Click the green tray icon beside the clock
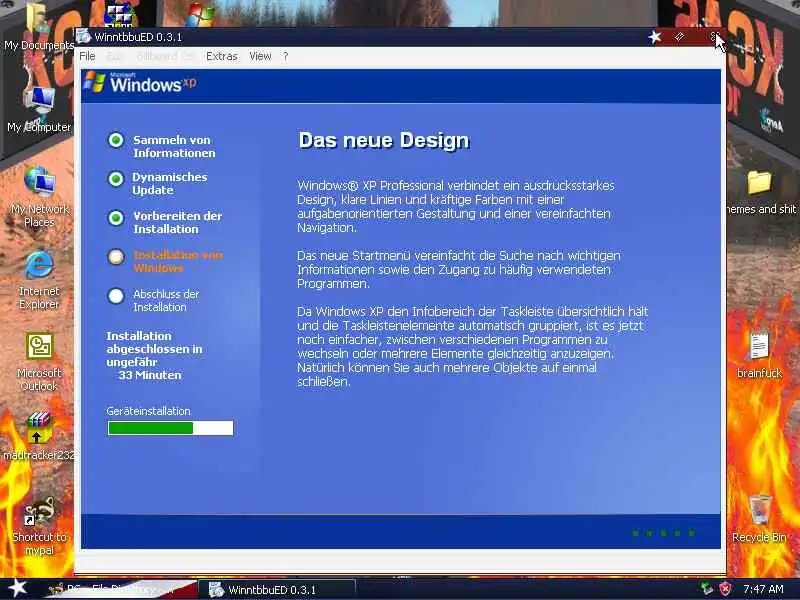Screen dimensions: 800x600 706,589
